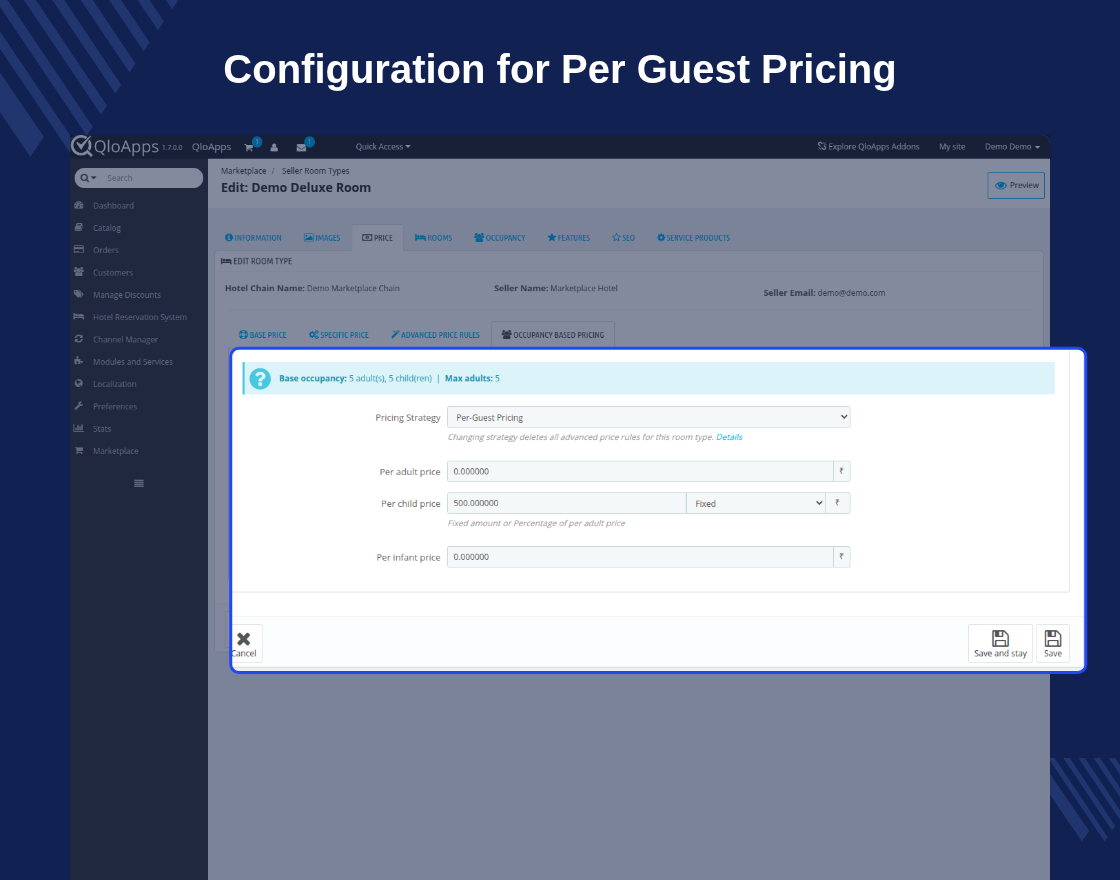The image size is (1120, 880).
Task: Switch to the SEO tab
Action: 623,238
